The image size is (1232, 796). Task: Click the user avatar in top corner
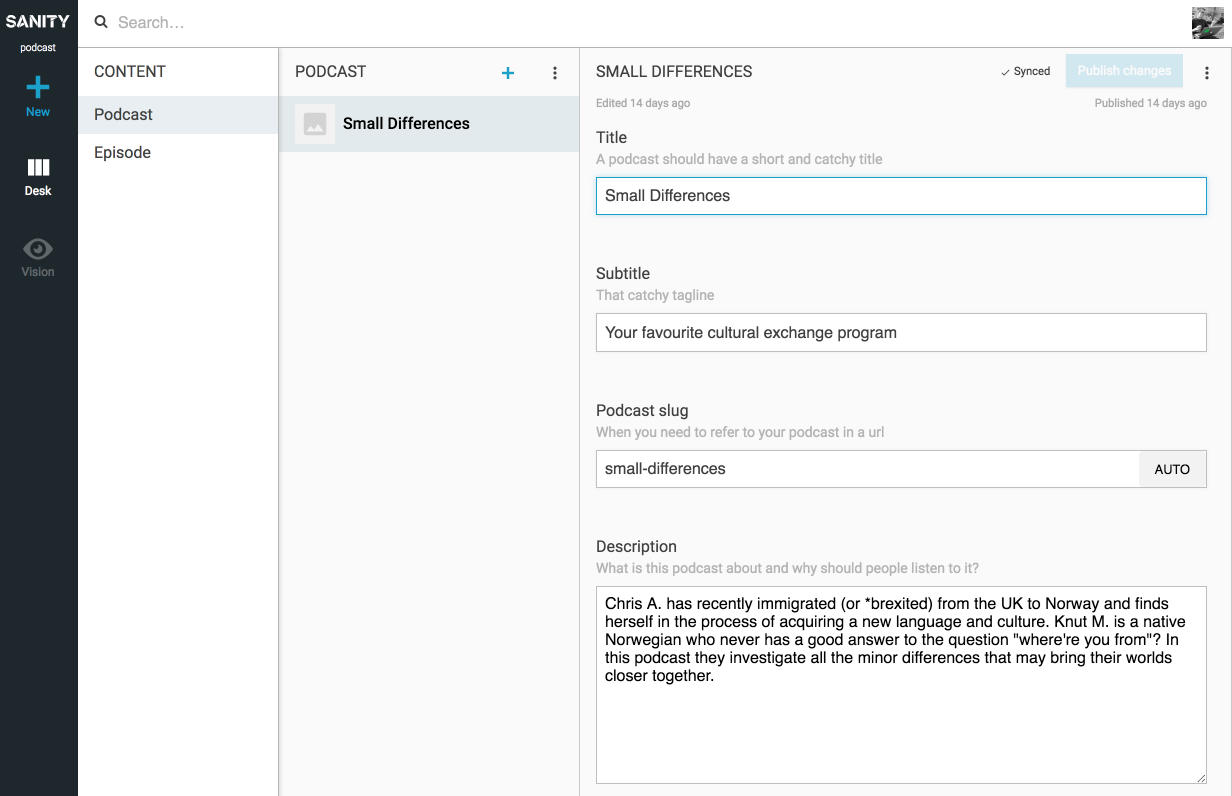click(1207, 23)
